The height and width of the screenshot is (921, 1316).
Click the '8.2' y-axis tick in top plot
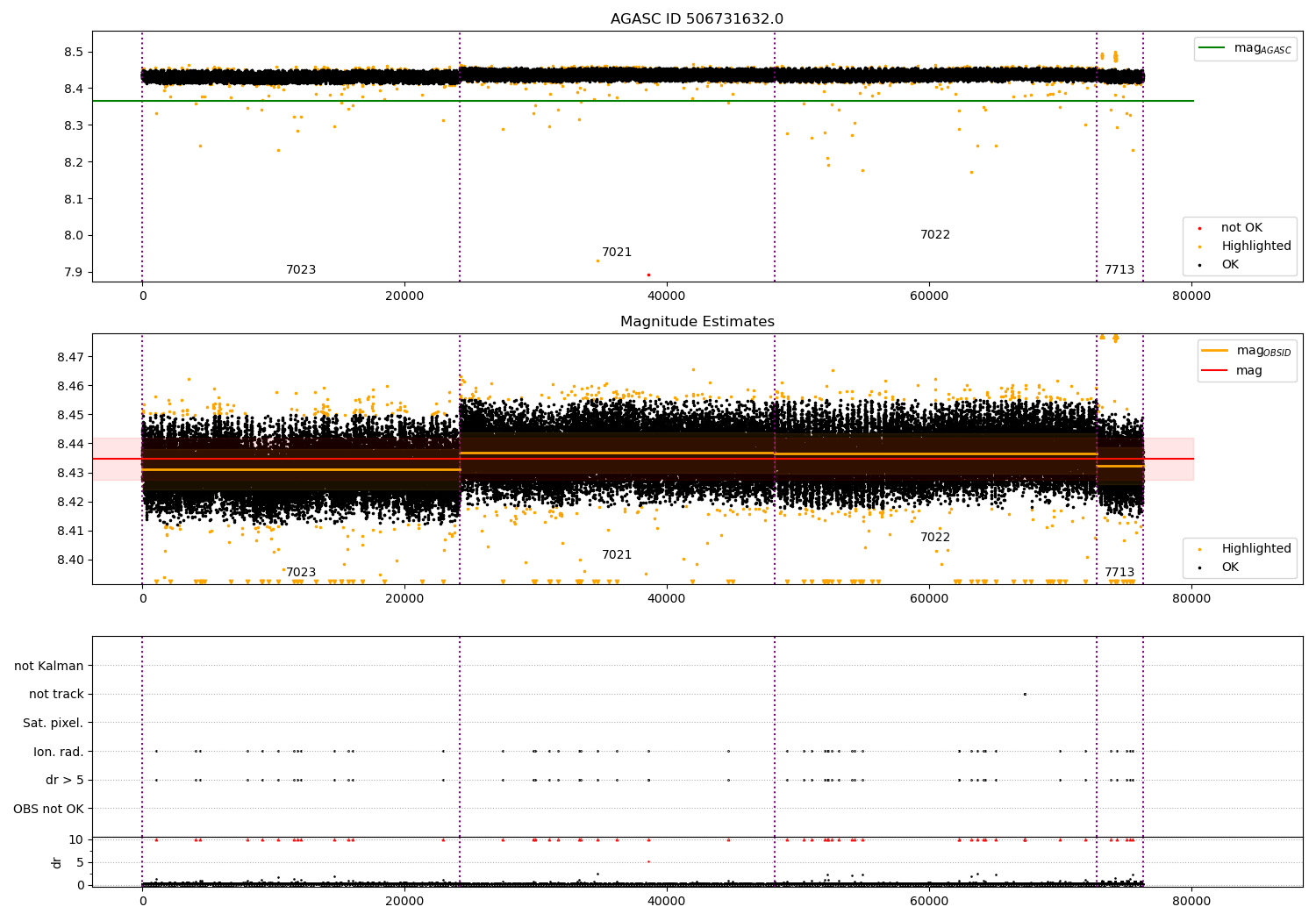click(74, 162)
